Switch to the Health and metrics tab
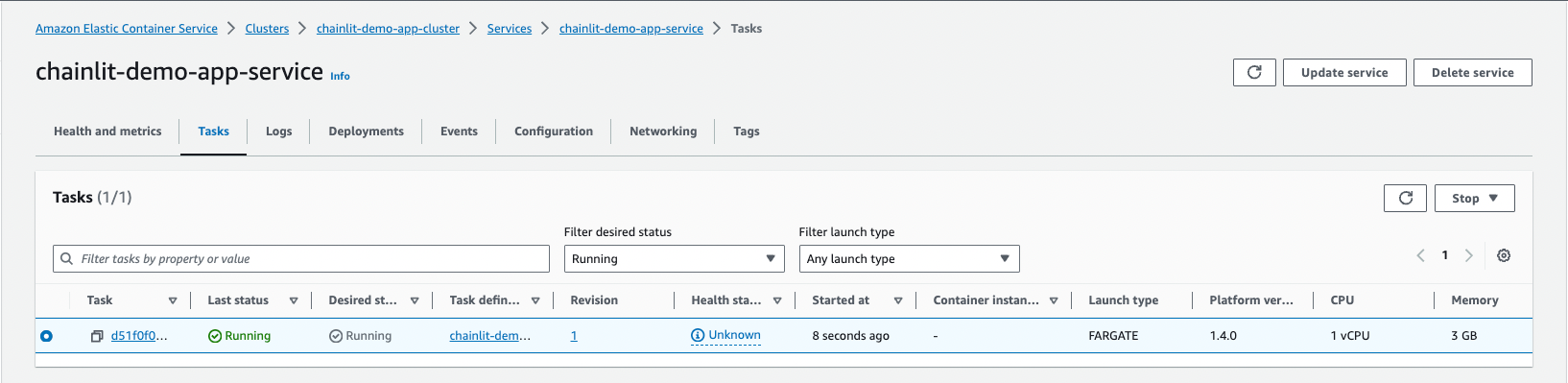This screenshot has width=1568, height=383. click(107, 132)
